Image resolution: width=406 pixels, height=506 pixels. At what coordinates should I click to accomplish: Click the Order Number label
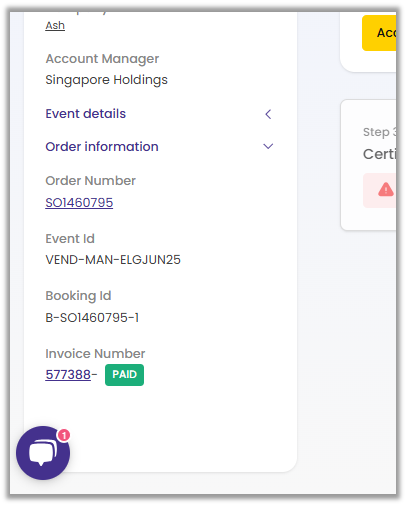coord(91,181)
